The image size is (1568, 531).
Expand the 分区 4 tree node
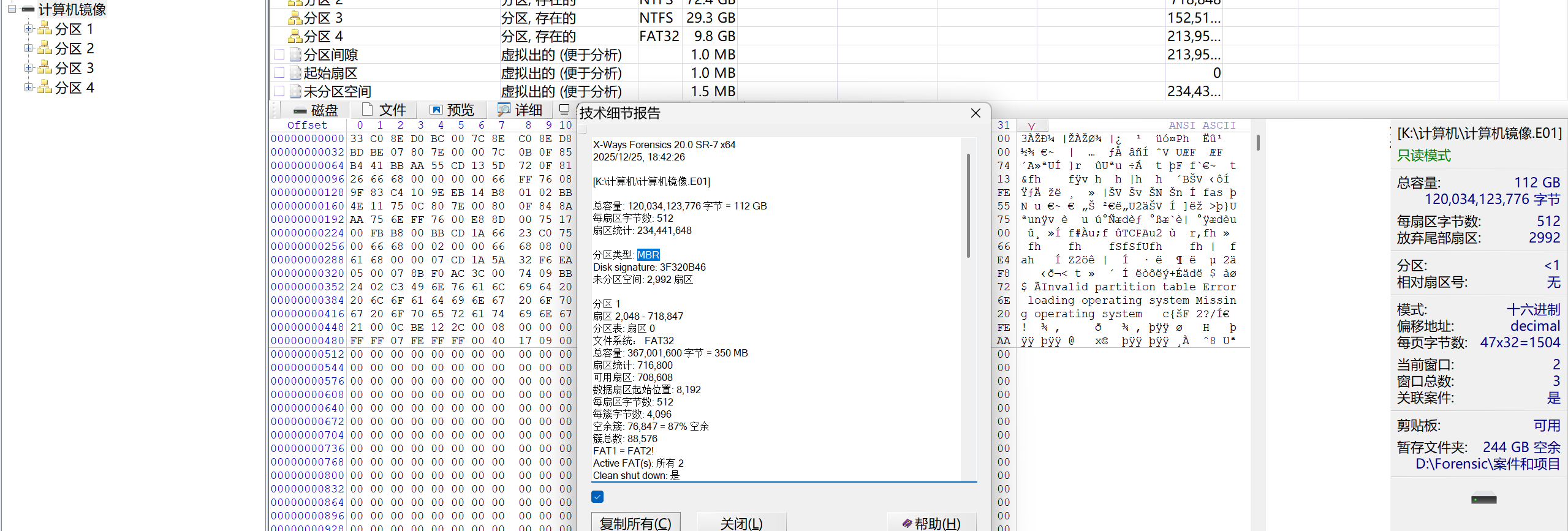point(28,87)
